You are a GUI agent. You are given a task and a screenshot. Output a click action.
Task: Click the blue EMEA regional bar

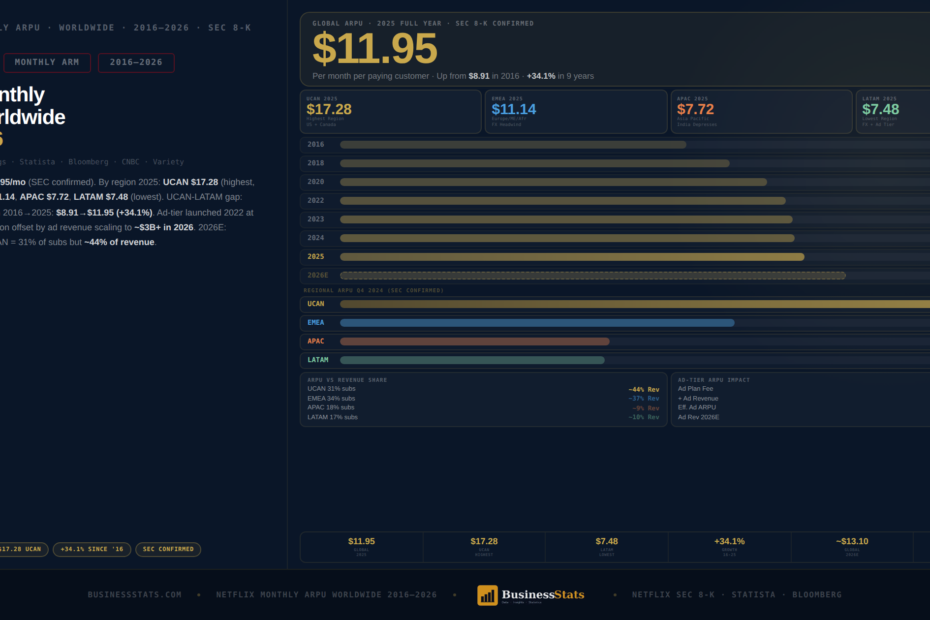[x=537, y=323]
